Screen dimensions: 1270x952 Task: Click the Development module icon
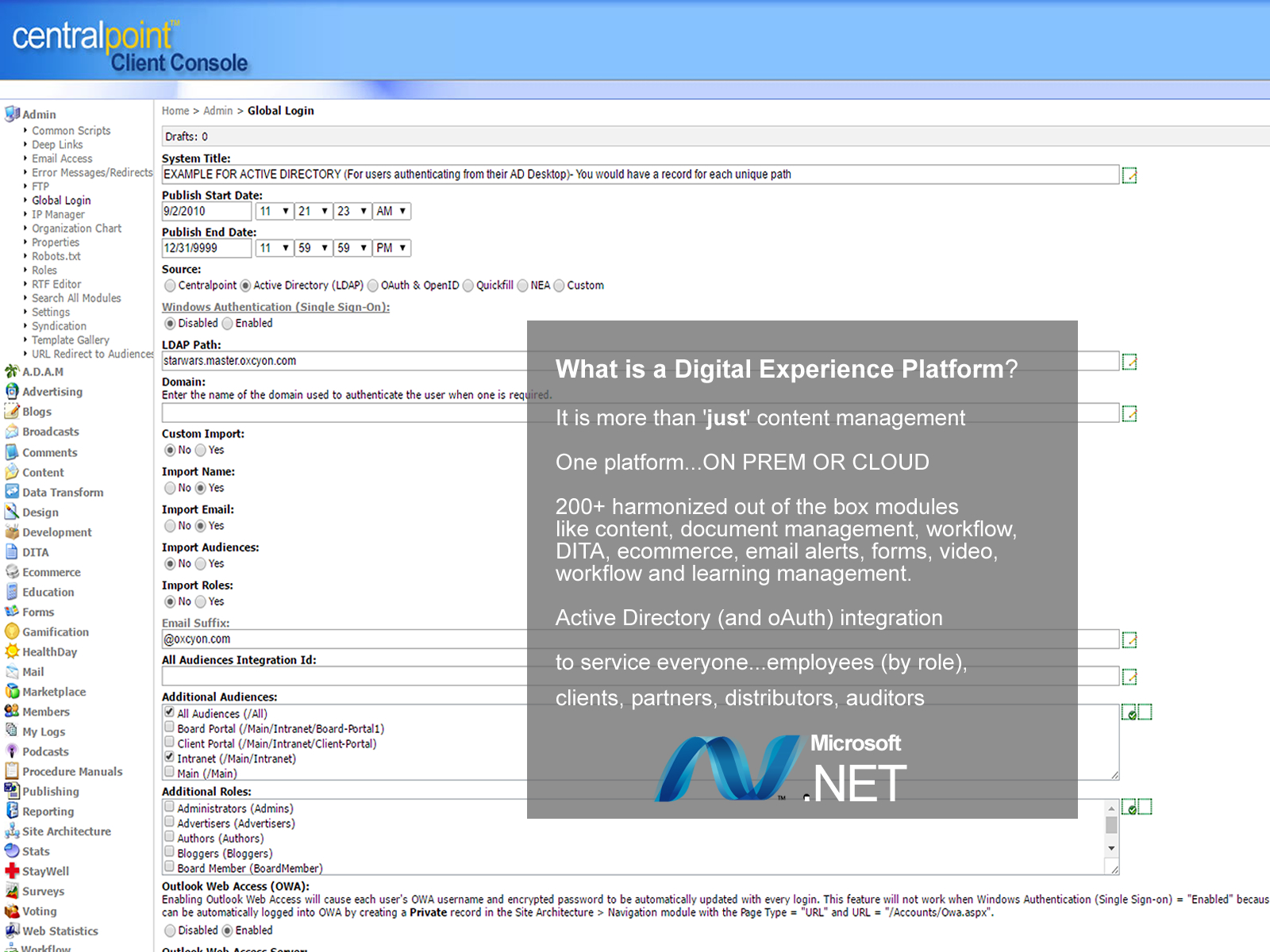click(12, 532)
